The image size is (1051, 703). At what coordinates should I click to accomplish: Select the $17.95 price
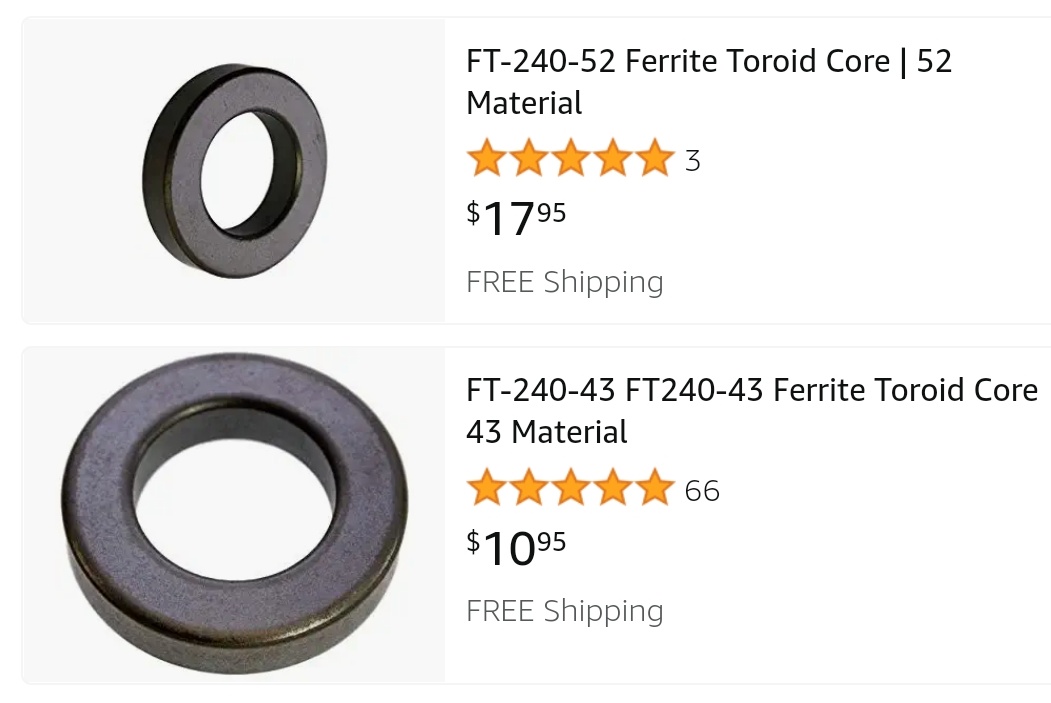pyautogui.click(x=516, y=217)
